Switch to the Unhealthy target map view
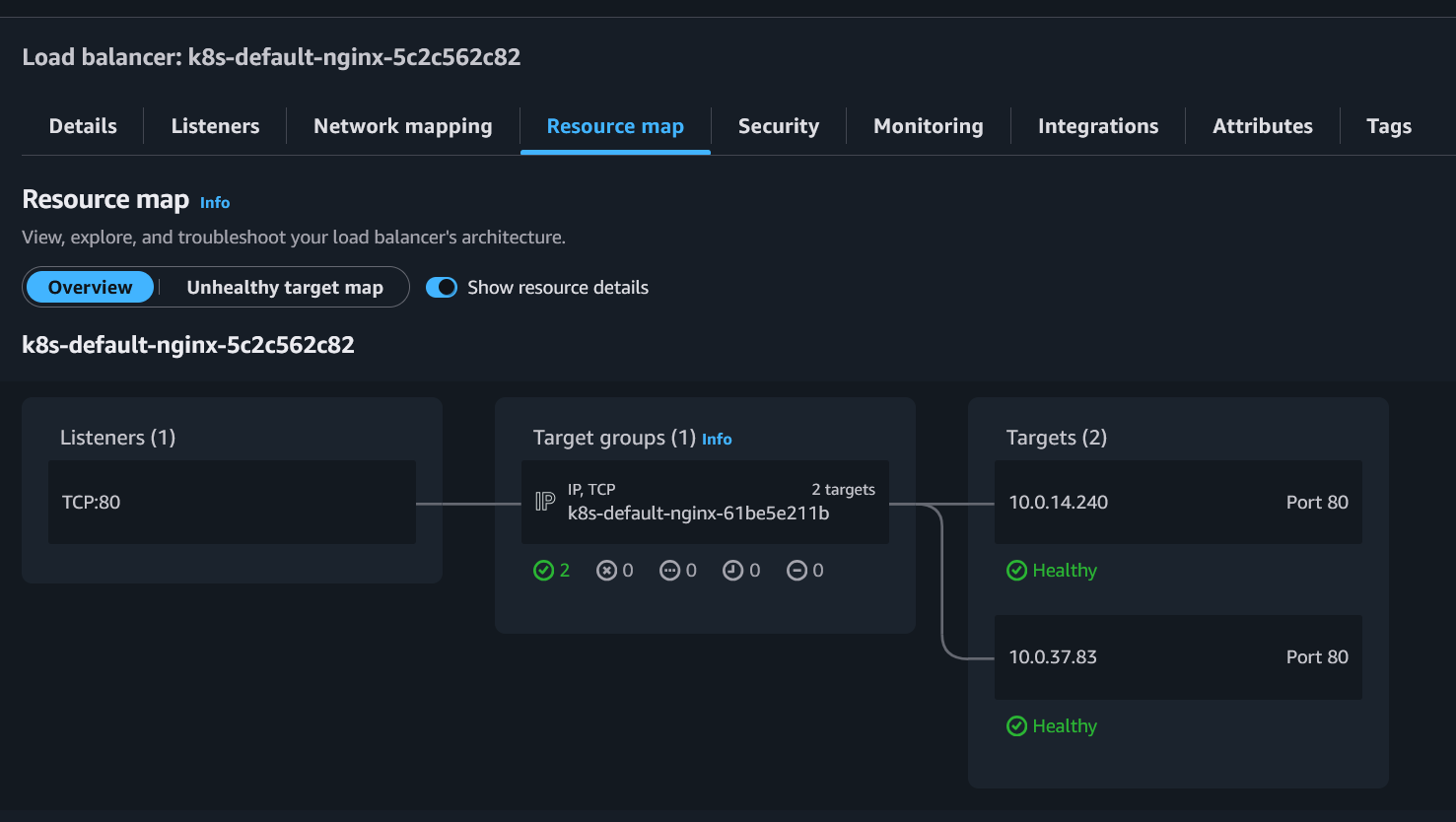The height and width of the screenshot is (822, 1456). pyautogui.click(x=285, y=287)
